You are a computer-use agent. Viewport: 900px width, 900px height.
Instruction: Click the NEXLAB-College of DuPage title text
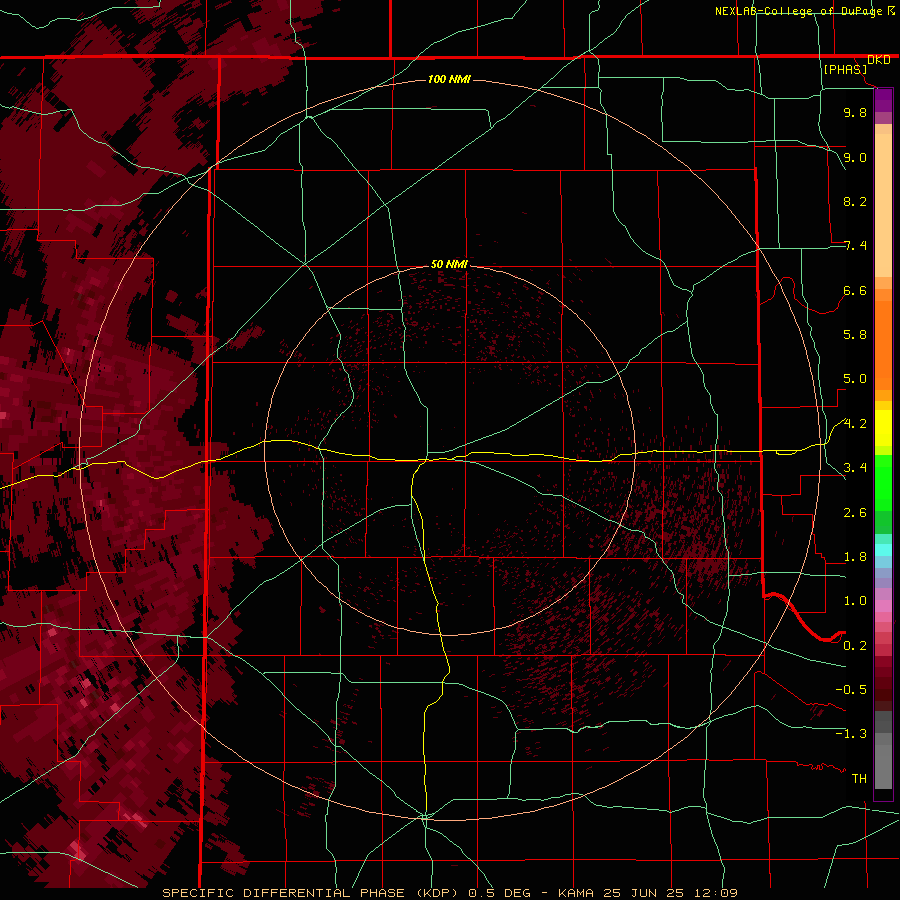[x=798, y=11]
